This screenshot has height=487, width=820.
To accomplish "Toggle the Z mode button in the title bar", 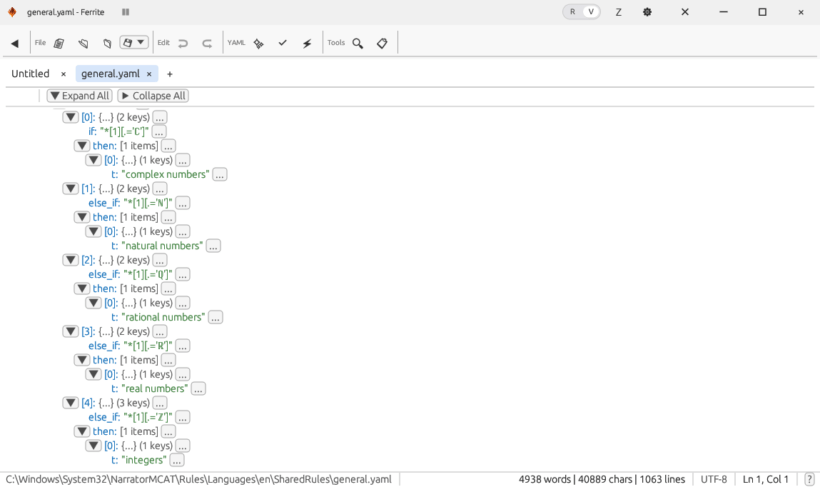I will (x=619, y=12).
